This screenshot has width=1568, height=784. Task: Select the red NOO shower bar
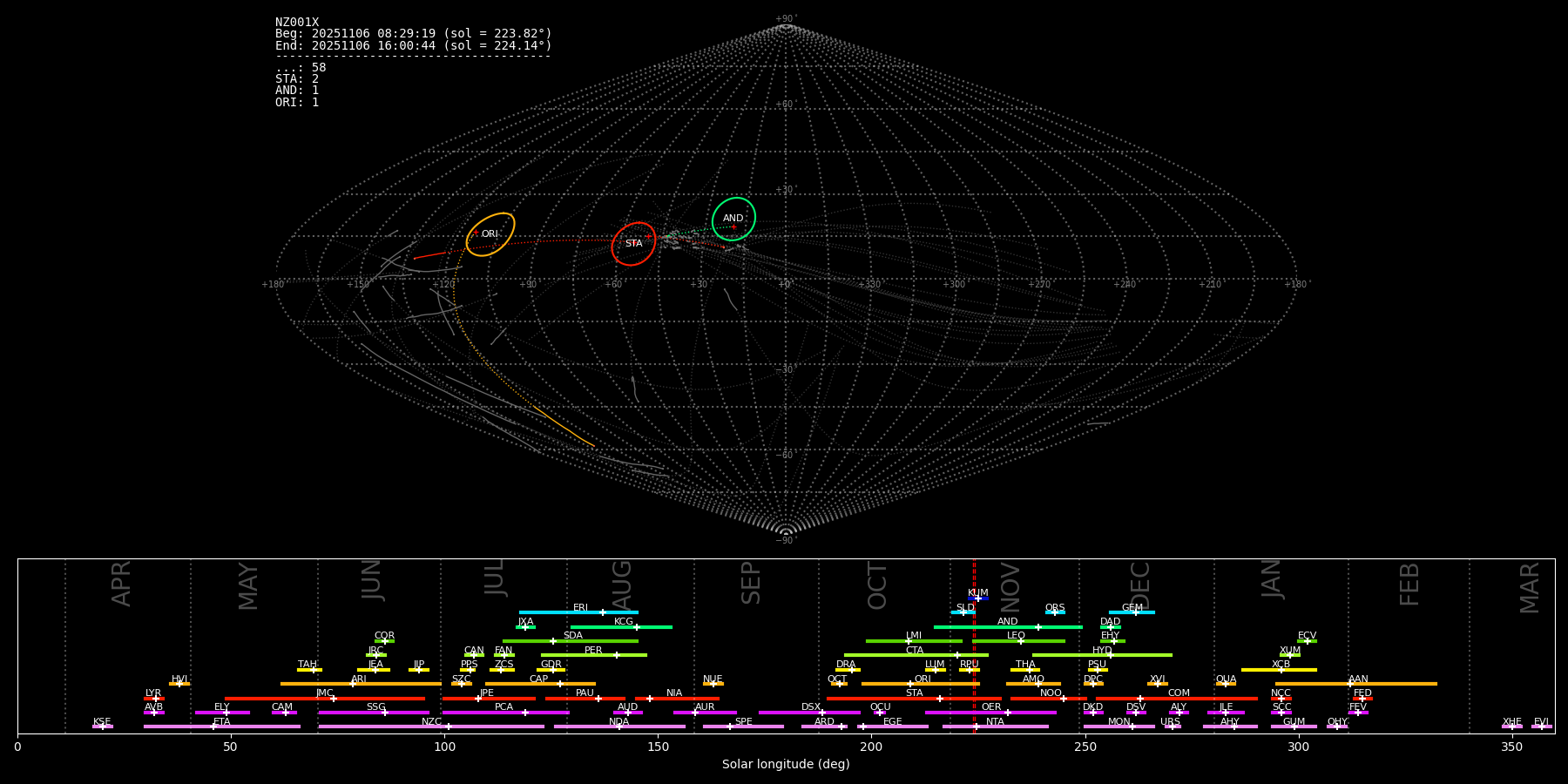coord(1049,699)
